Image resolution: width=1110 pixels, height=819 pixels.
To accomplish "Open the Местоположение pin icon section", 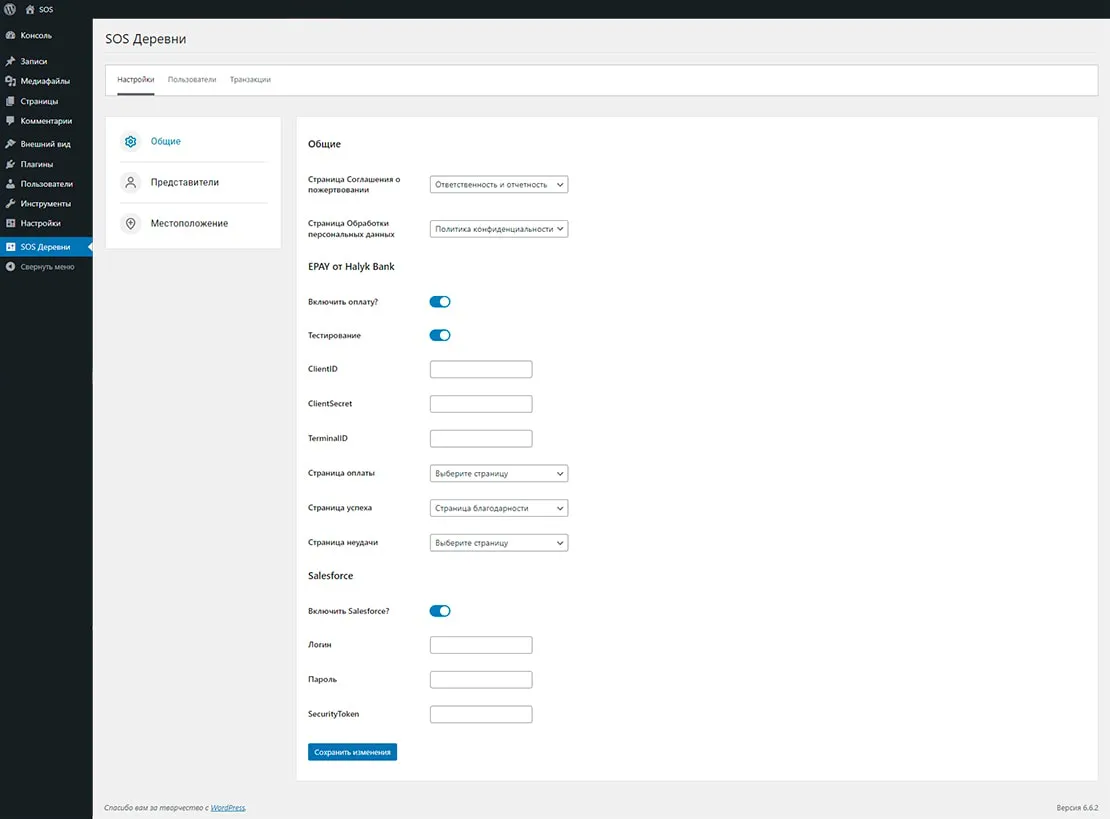I will coord(130,224).
